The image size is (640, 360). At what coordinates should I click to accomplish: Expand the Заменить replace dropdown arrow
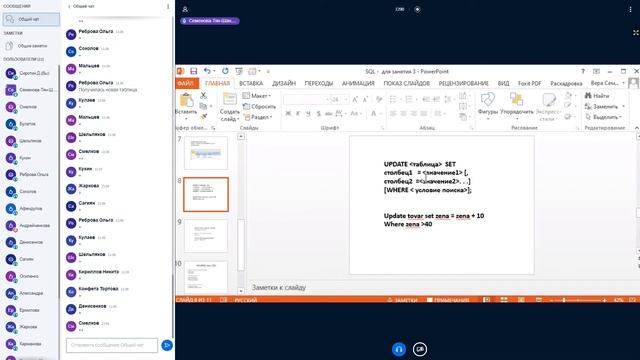[x=624, y=107]
